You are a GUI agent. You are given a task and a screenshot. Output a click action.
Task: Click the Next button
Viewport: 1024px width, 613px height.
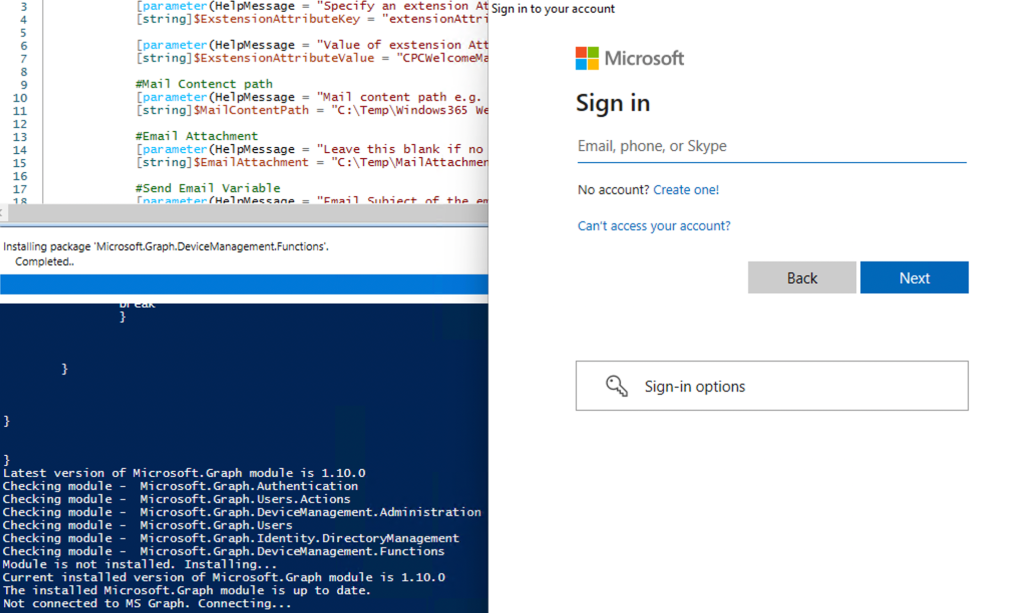tap(914, 277)
